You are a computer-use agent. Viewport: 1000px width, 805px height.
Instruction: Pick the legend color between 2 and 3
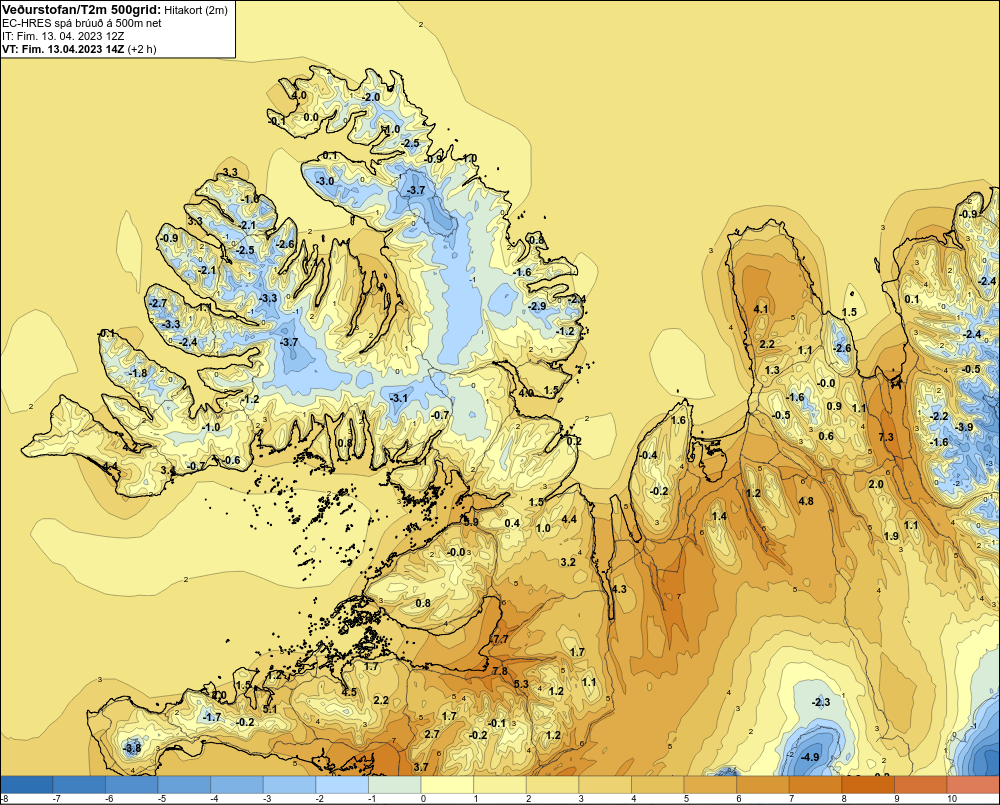pyautogui.click(x=552, y=784)
